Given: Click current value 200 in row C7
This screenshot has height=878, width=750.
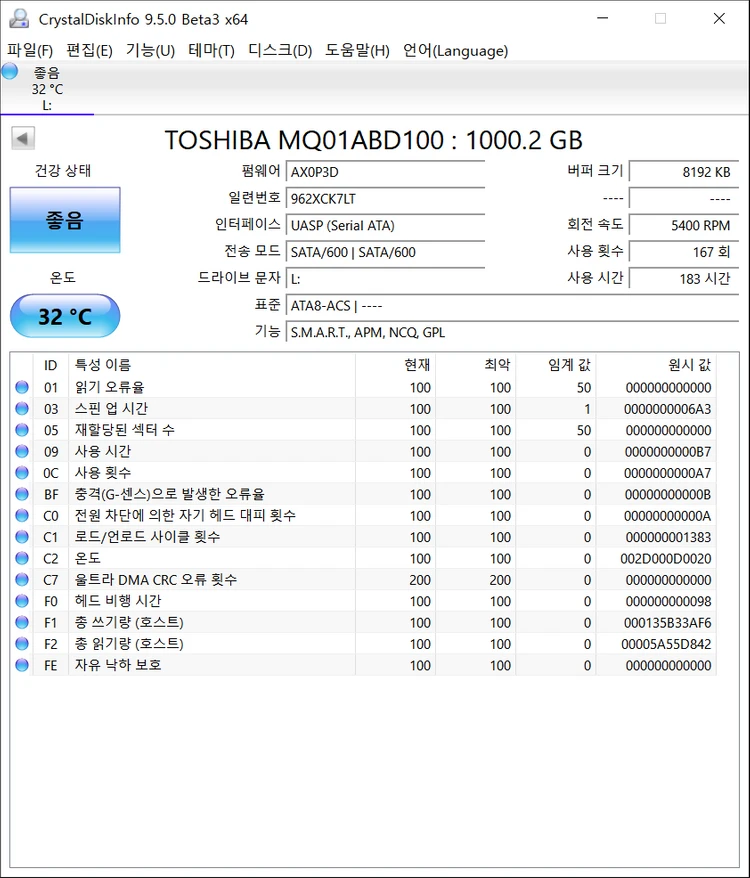Looking at the screenshot, I should 420,580.
